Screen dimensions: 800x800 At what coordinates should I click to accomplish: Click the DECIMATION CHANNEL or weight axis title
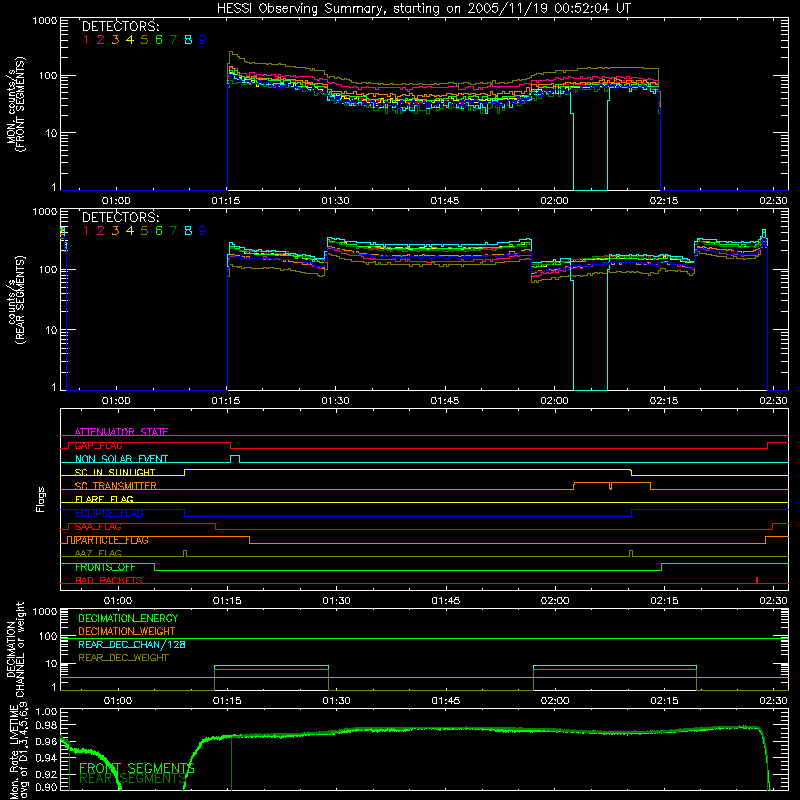[16, 649]
